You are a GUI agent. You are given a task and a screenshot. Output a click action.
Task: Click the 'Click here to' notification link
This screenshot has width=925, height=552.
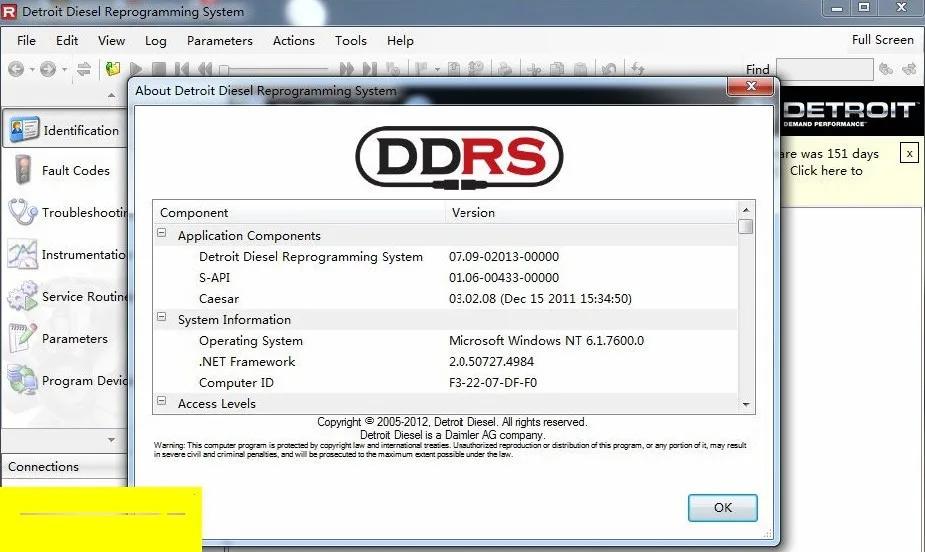pyautogui.click(x=826, y=171)
